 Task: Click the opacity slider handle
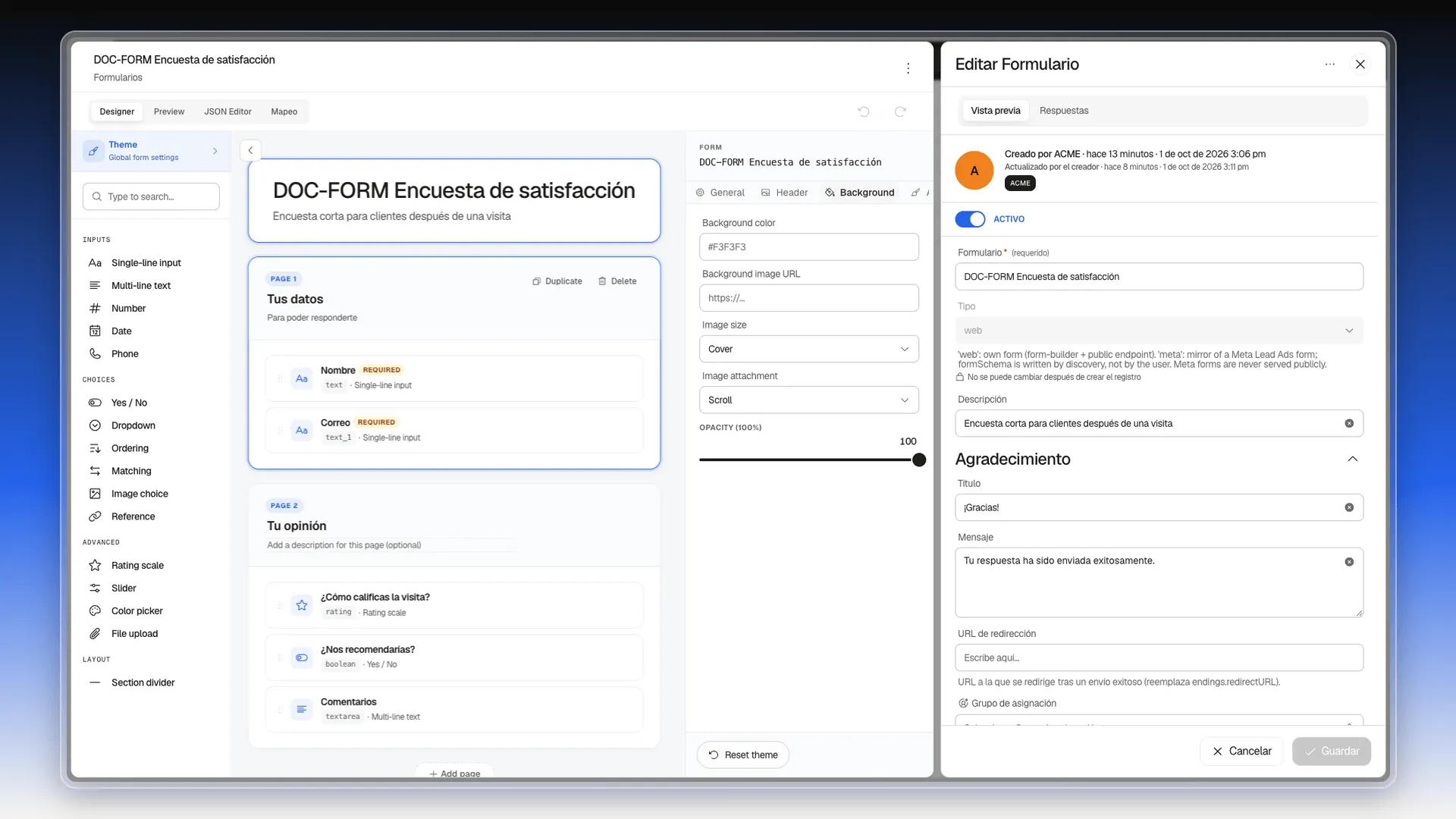point(919,460)
